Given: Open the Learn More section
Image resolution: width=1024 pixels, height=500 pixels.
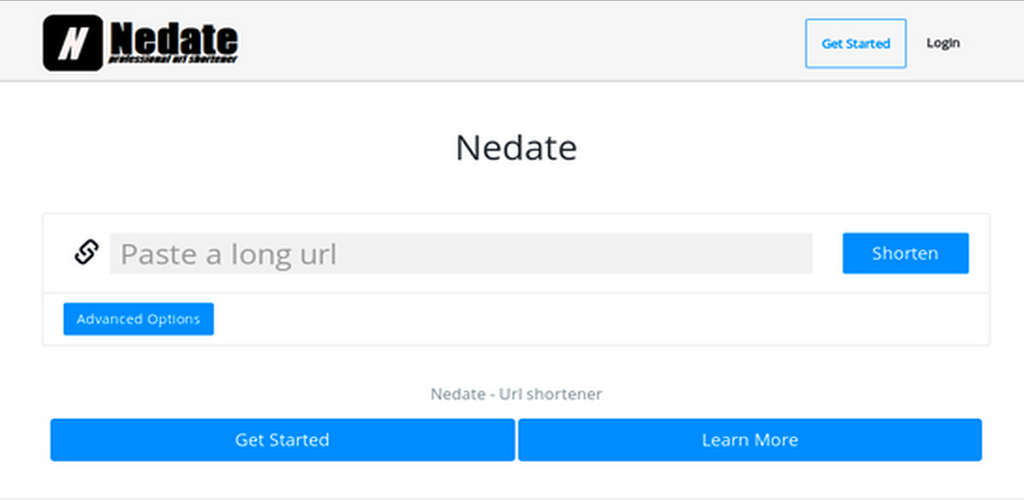Looking at the screenshot, I should [x=749, y=440].
